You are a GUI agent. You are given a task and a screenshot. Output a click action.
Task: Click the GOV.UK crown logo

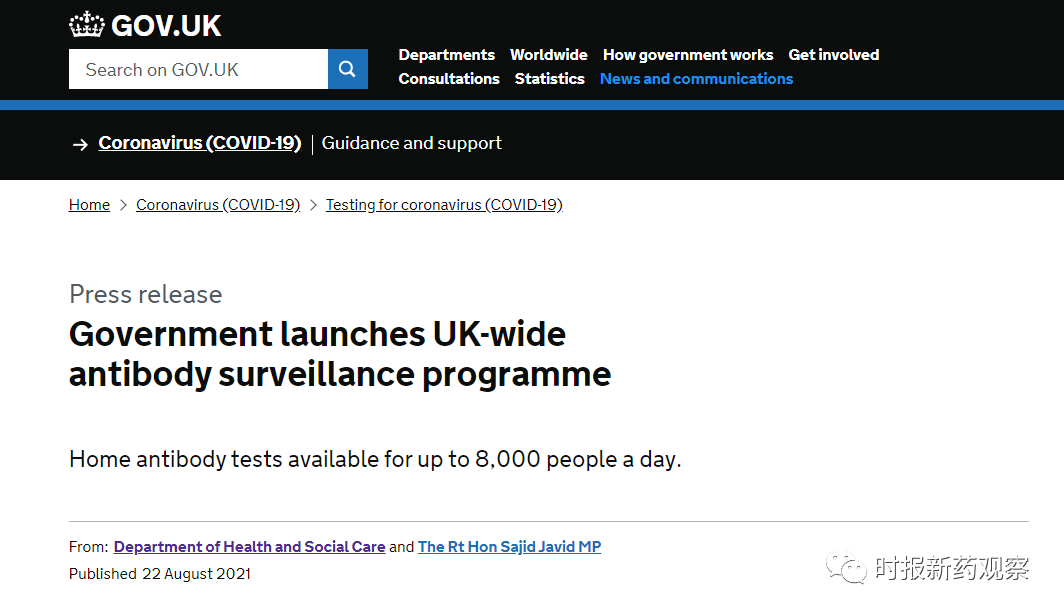coord(87,24)
